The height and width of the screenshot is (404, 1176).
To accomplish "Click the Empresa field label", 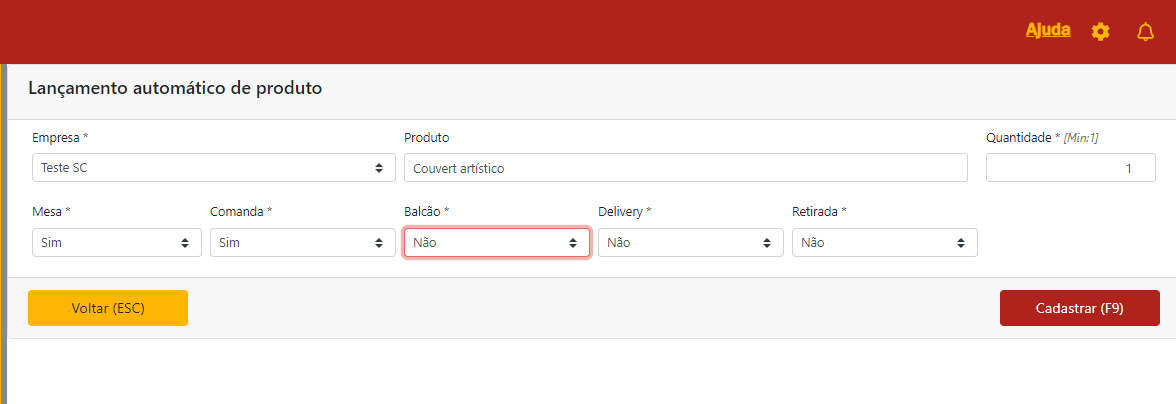I will [59, 137].
